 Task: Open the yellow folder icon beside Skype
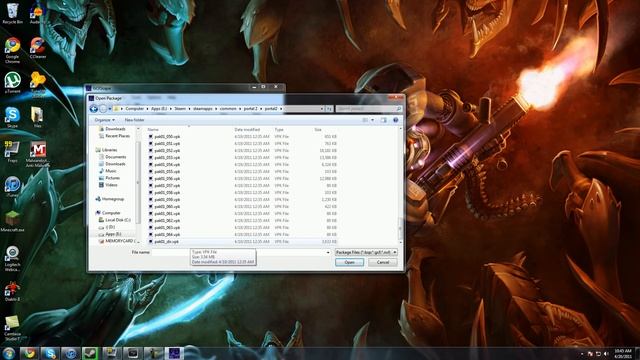[37, 118]
